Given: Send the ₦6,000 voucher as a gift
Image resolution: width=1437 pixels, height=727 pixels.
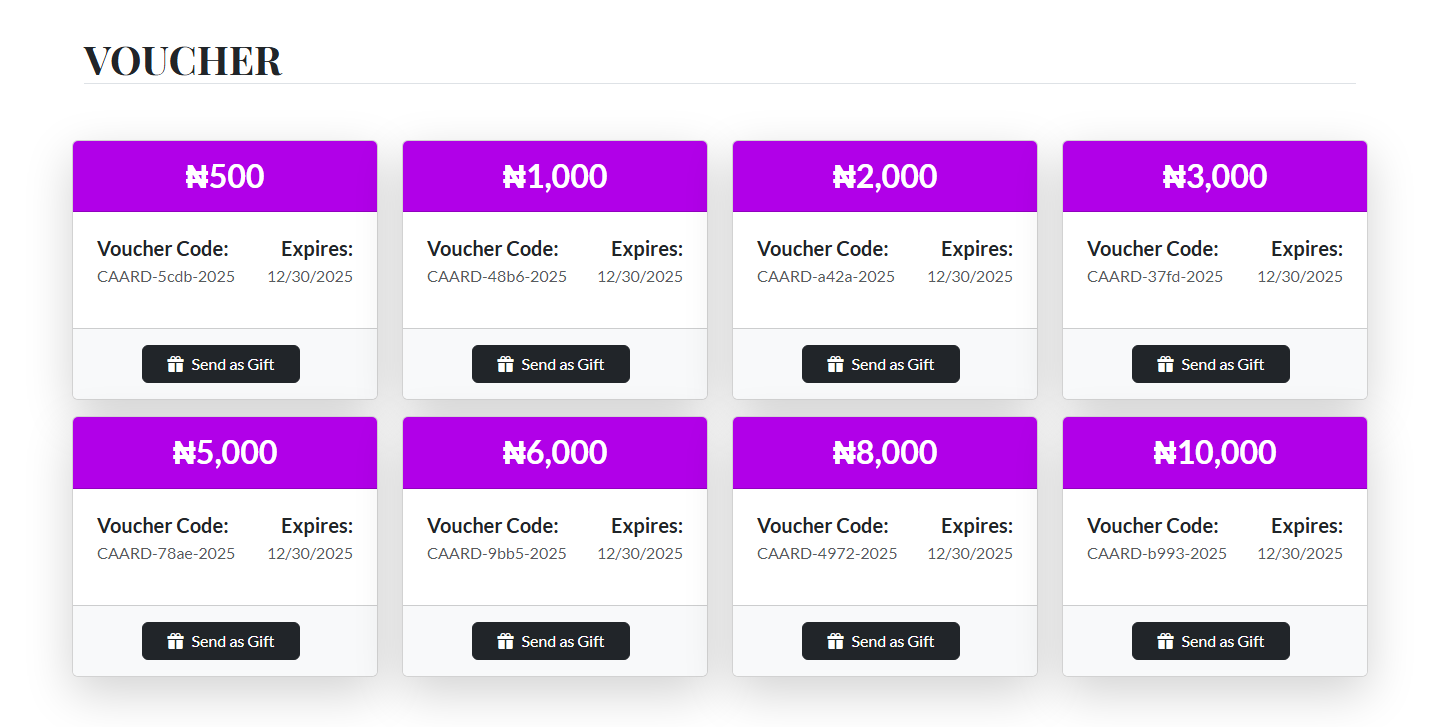Looking at the screenshot, I should coord(551,641).
